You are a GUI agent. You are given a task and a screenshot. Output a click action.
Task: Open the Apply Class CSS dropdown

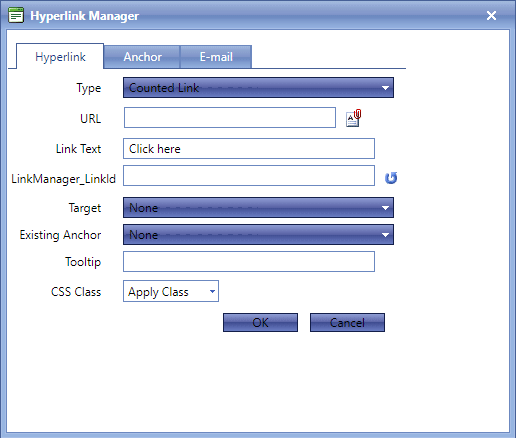[x=171, y=291]
